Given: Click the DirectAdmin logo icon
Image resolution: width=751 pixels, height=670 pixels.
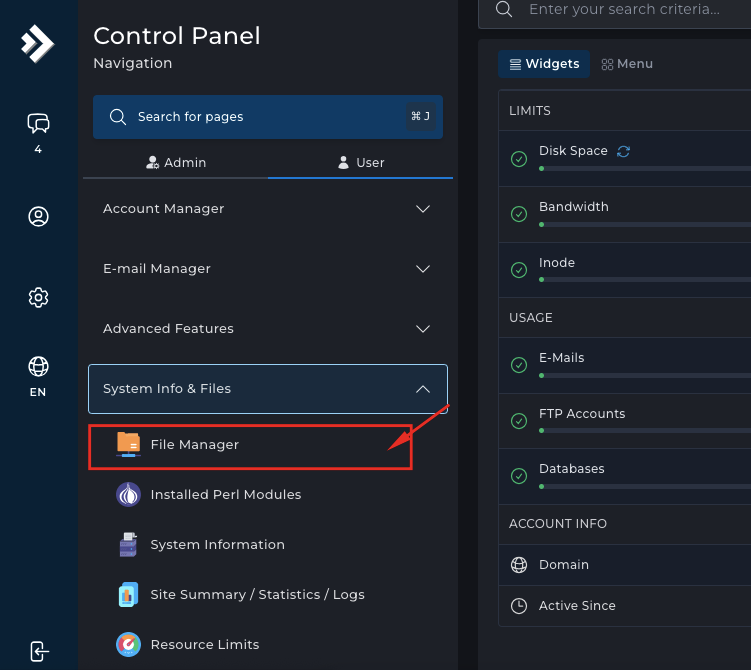Looking at the screenshot, I should click(x=37, y=44).
